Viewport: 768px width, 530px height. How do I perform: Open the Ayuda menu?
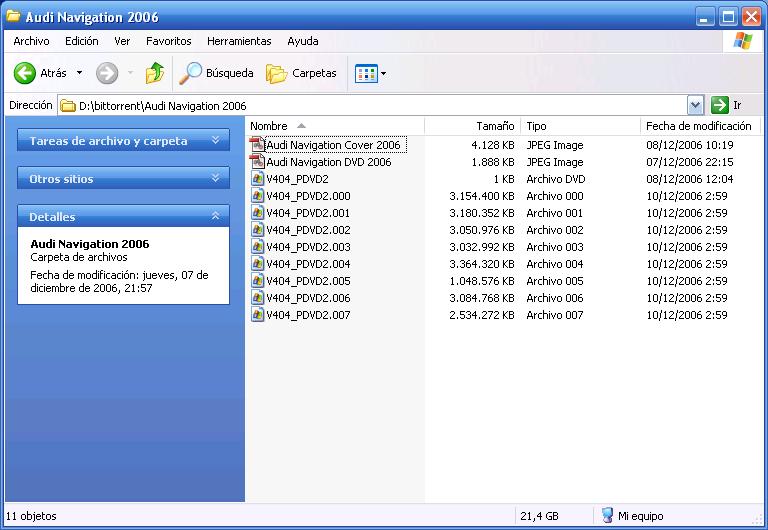point(303,41)
